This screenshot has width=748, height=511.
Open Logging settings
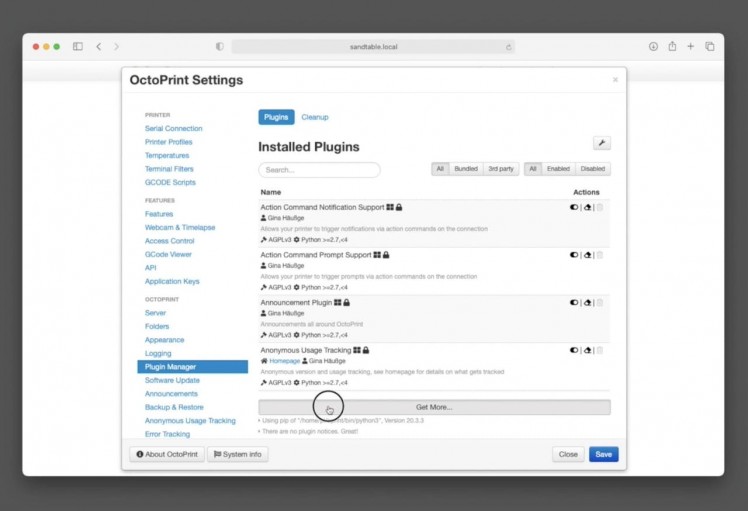tap(158, 354)
